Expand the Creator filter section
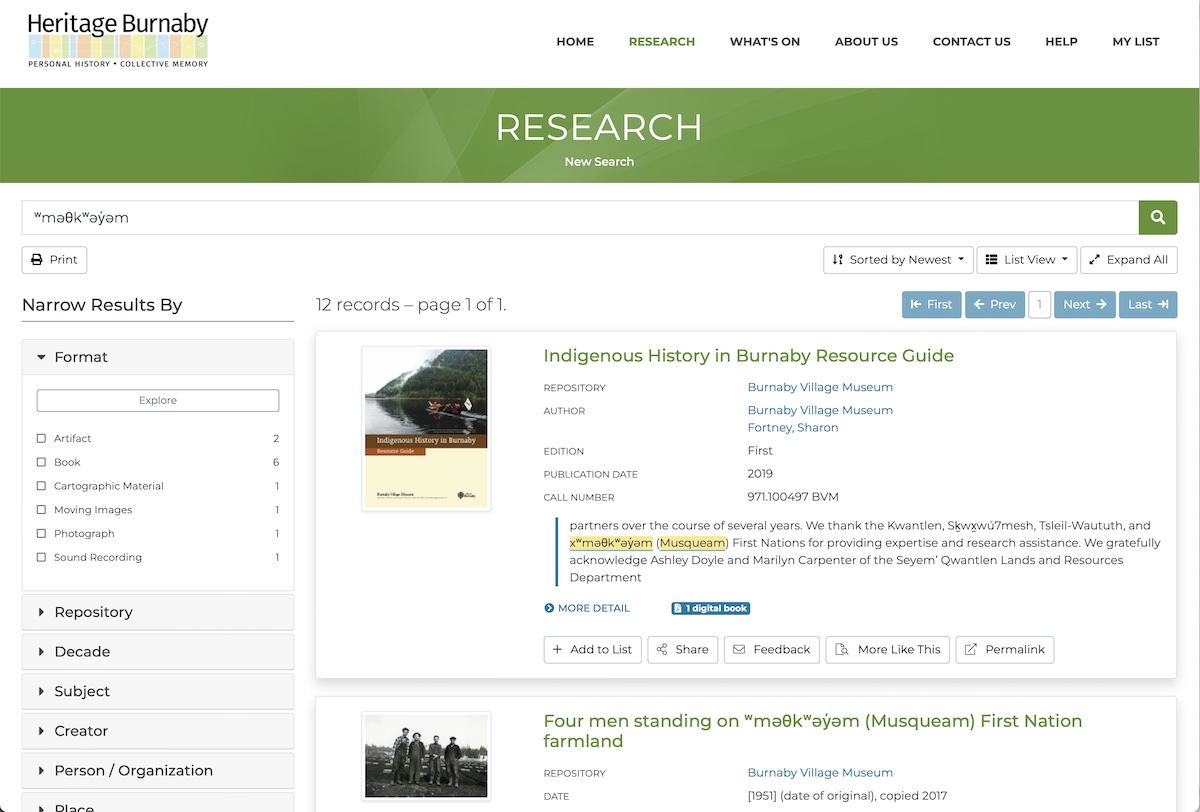Image resolution: width=1200 pixels, height=812 pixels. tap(158, 731)
